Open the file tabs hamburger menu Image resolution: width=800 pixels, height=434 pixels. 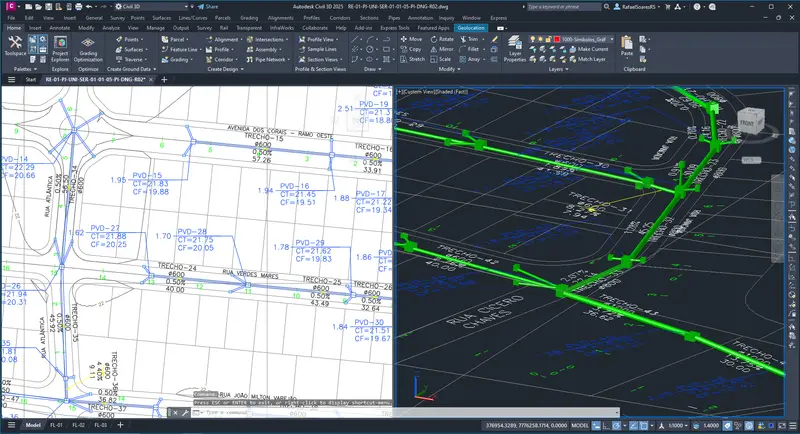11,80
